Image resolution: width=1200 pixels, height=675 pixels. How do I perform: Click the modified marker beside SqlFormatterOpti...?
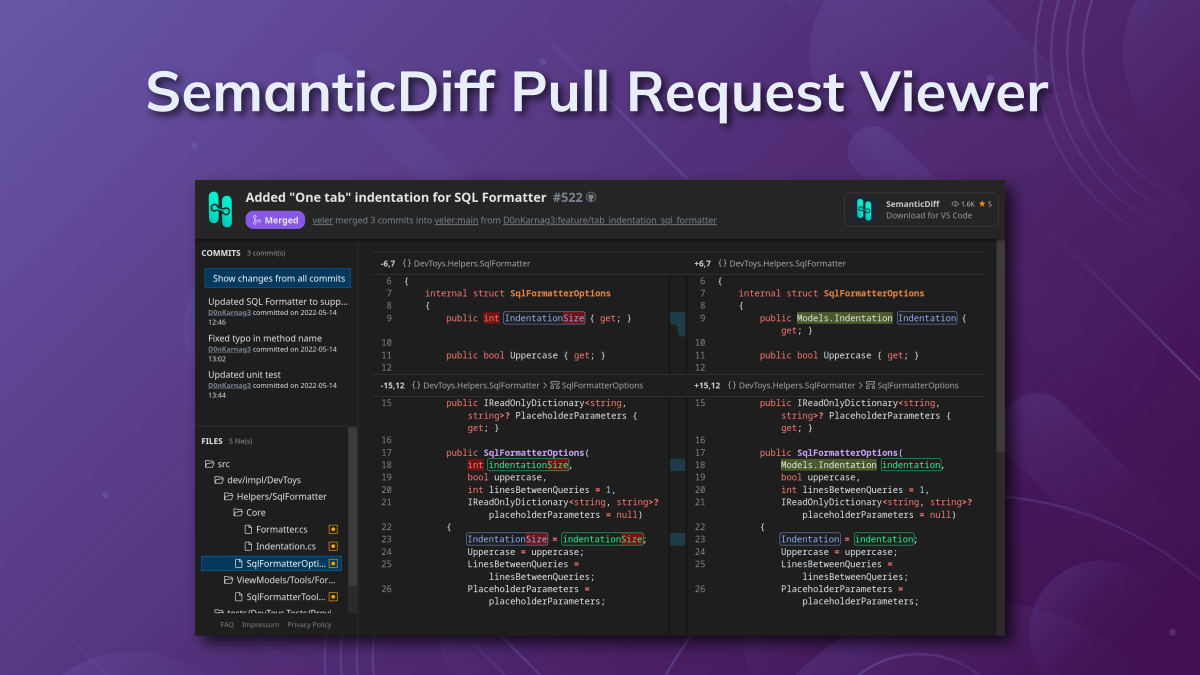pos(333,563)
